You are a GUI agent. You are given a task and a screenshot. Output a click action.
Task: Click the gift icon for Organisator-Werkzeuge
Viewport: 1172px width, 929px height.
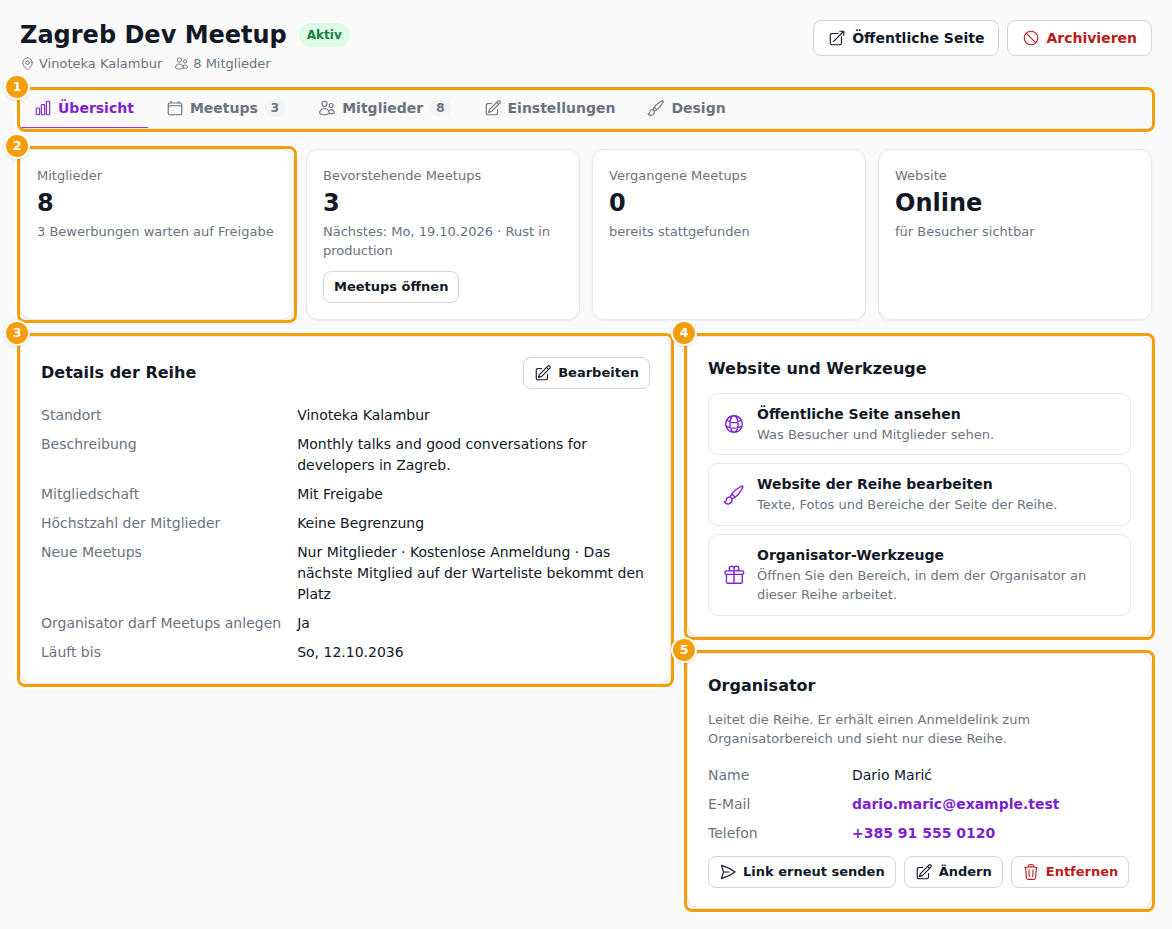(x=734, y=575)
